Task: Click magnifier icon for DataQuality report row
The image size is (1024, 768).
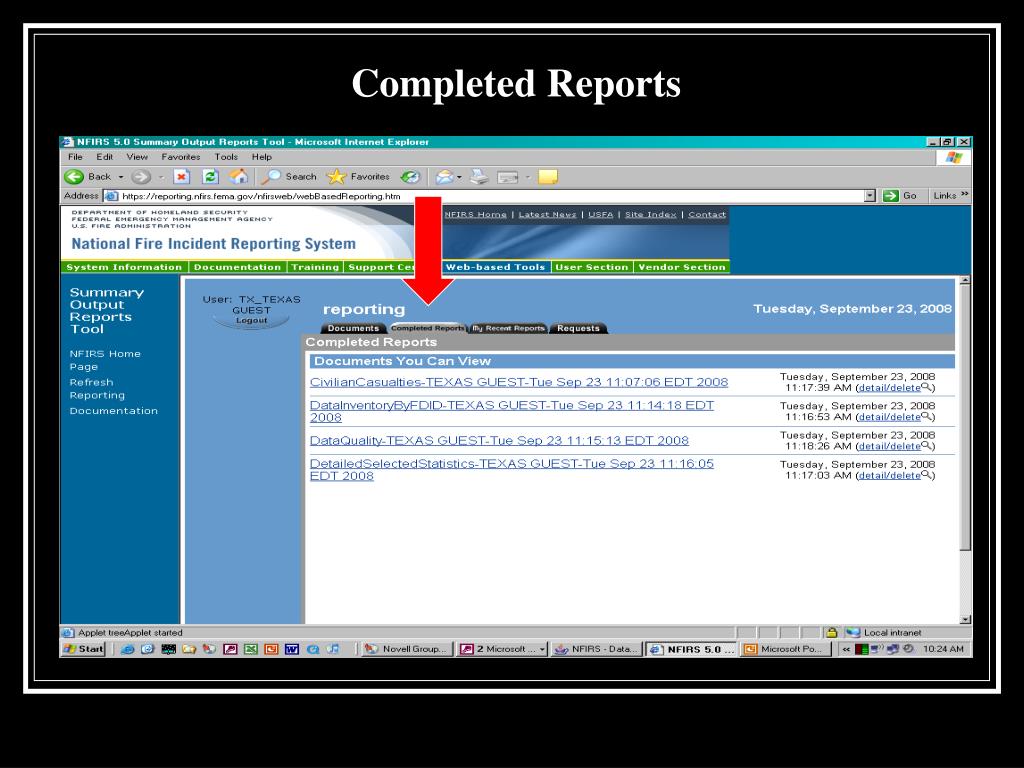Action: (926, 445)
